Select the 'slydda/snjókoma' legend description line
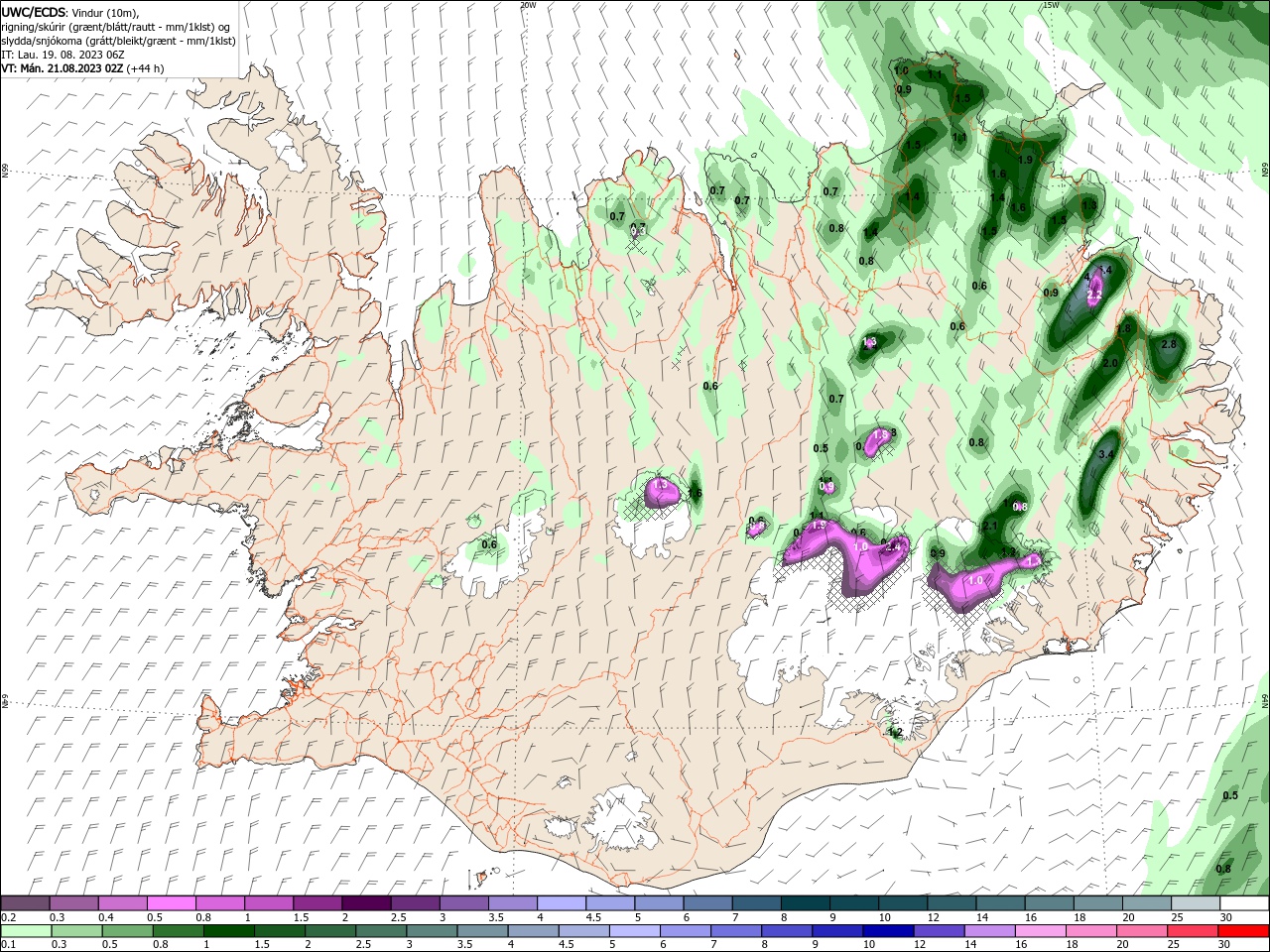This screenshot has width=1270, height=952. (x=119, y=41)
